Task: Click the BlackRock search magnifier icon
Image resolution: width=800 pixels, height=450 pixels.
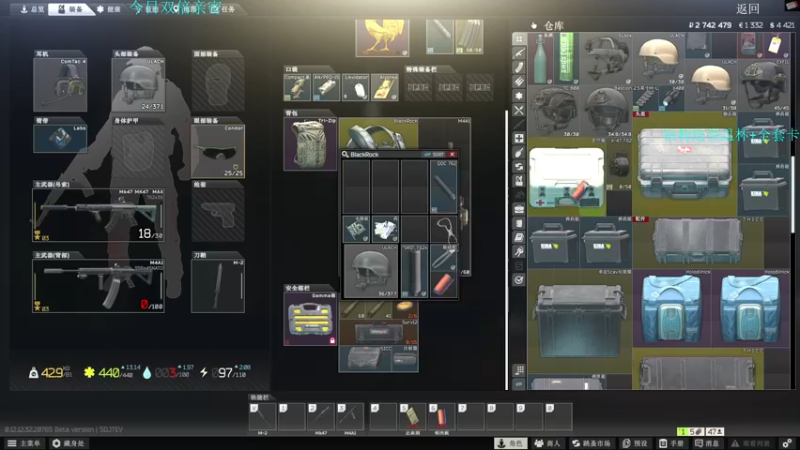Action: point(345,154)
